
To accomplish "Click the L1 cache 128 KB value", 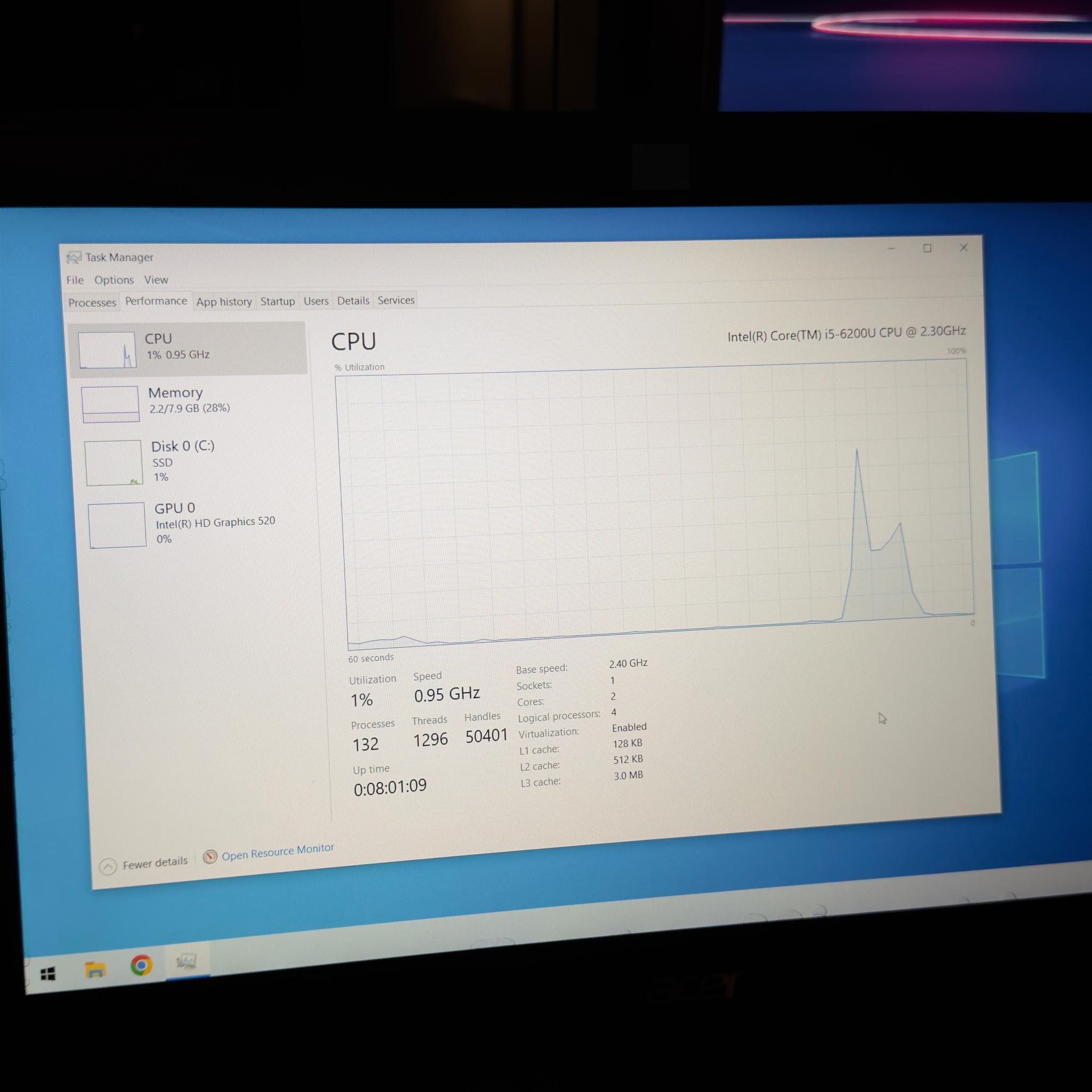I will (628, 743).
